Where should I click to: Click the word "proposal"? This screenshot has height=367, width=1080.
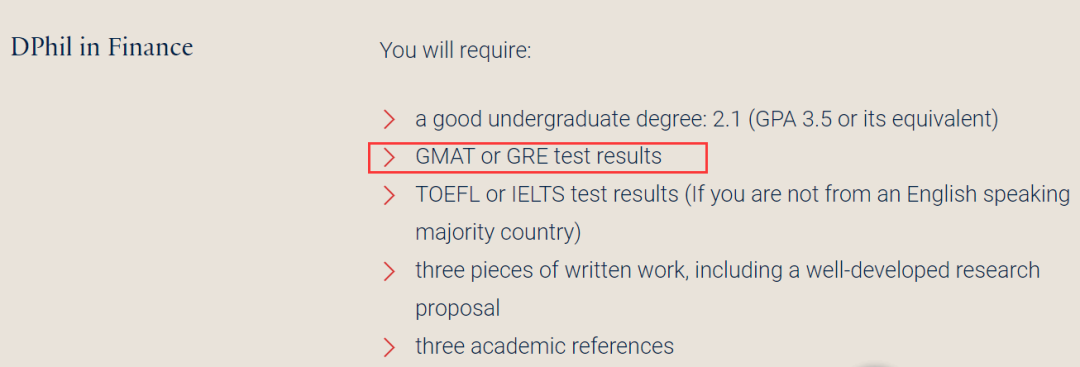(457, 308)
